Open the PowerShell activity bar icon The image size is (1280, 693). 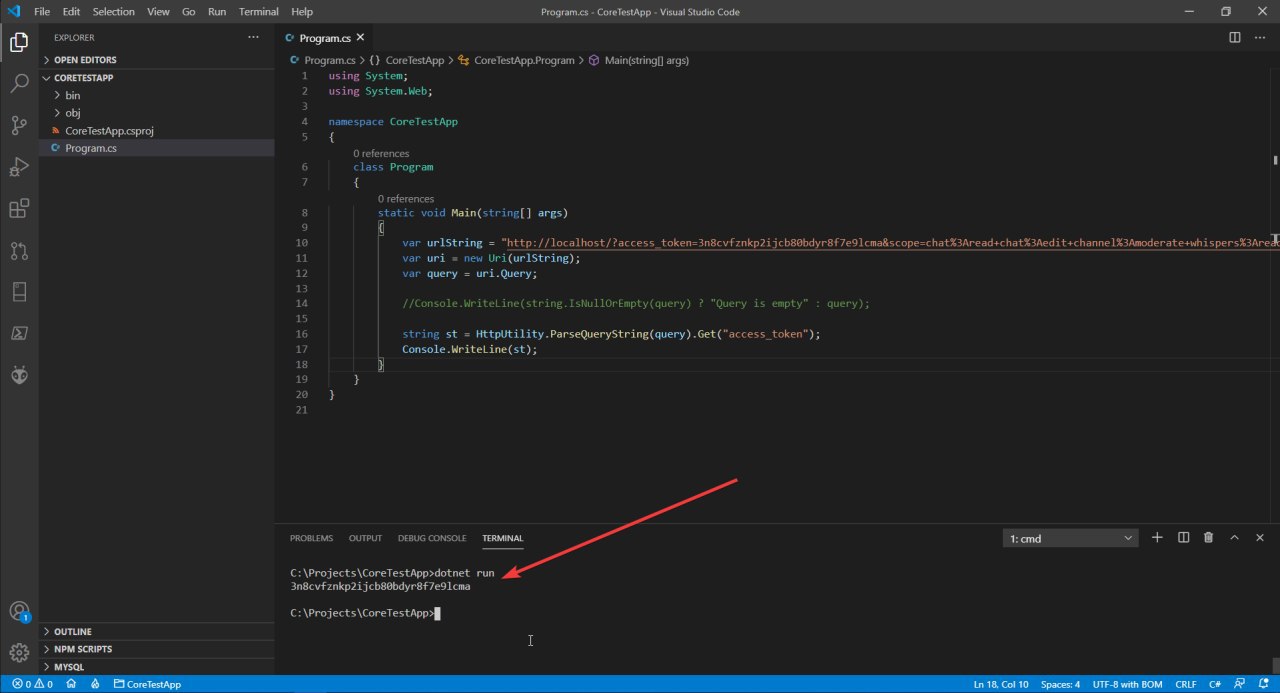click(x=19, y=333)
